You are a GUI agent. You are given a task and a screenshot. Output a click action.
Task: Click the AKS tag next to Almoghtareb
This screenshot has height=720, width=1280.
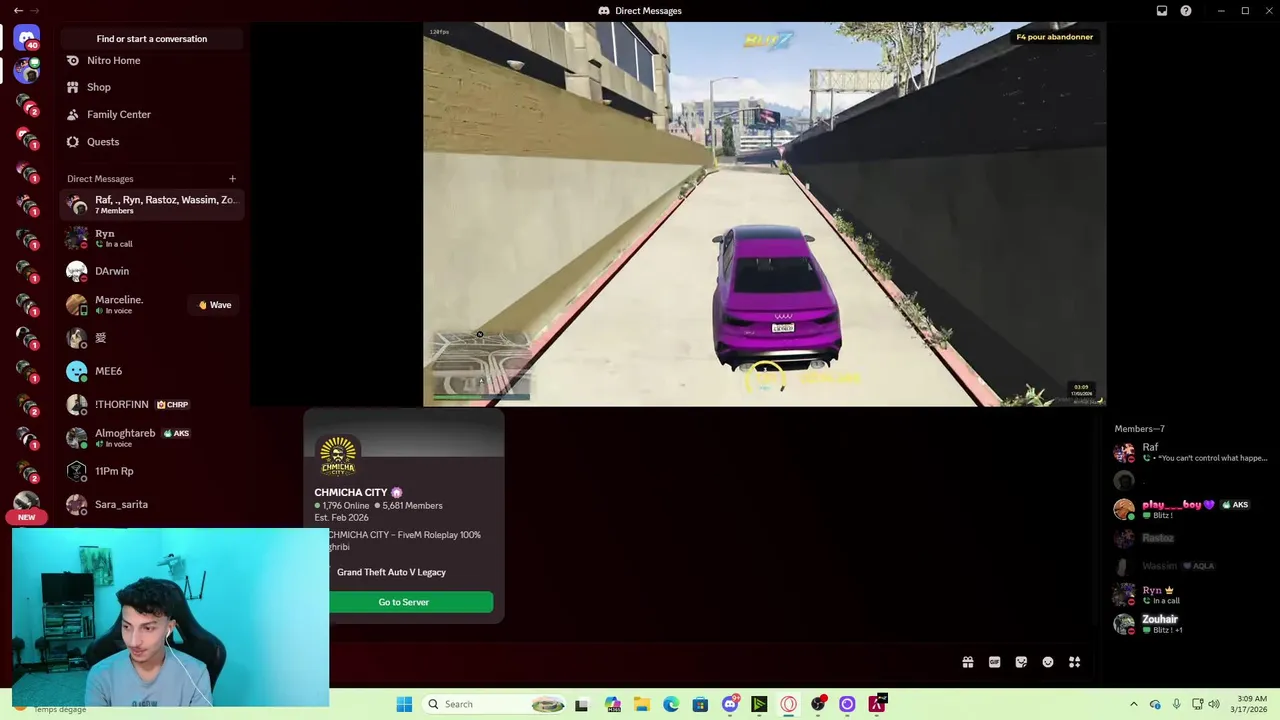176,433
